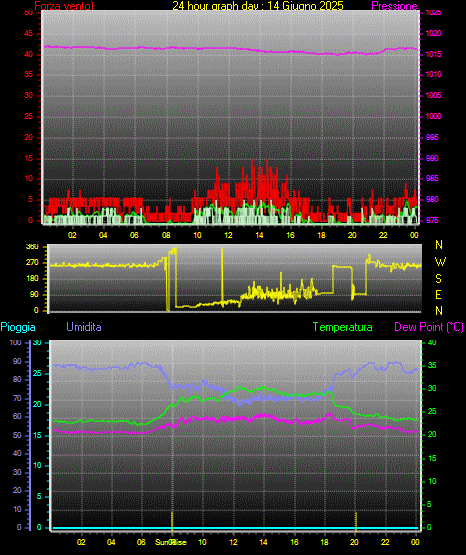Click the magenta 'Pressione' label

tap(394, 6)
